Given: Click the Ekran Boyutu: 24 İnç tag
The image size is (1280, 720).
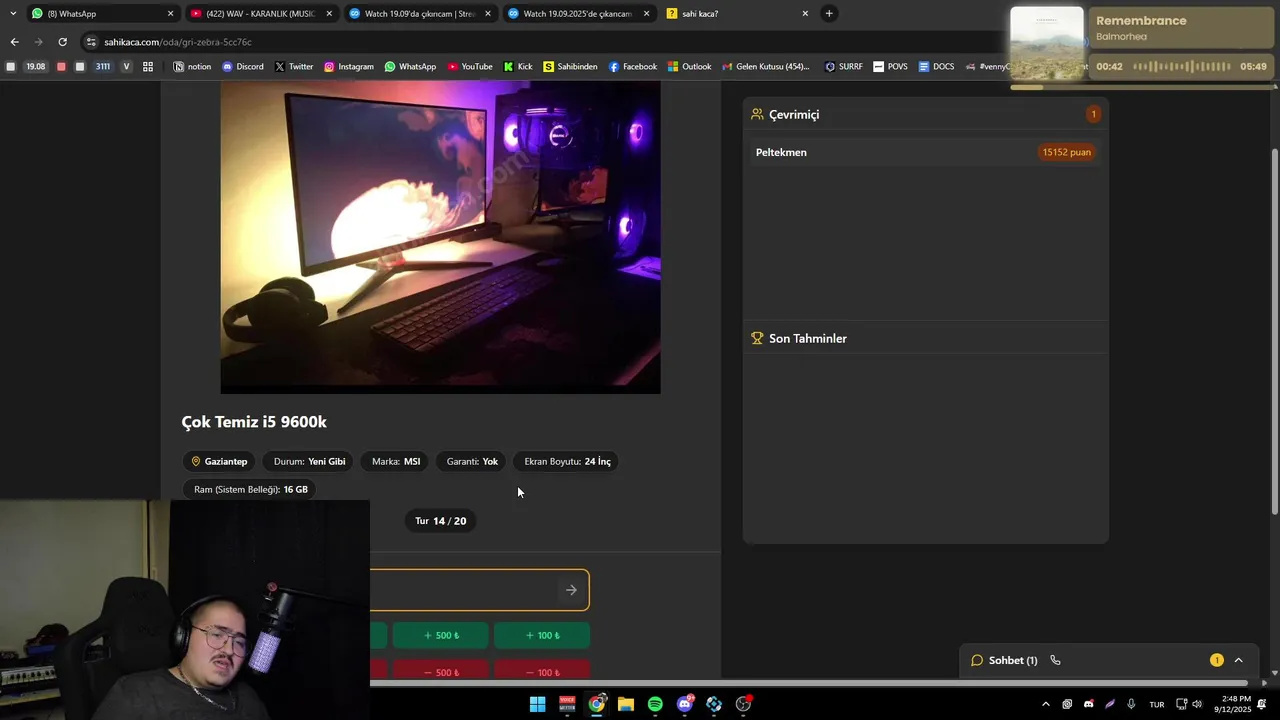Looking at the screenshot, I should pyautogui.click(x=567, y=461).
